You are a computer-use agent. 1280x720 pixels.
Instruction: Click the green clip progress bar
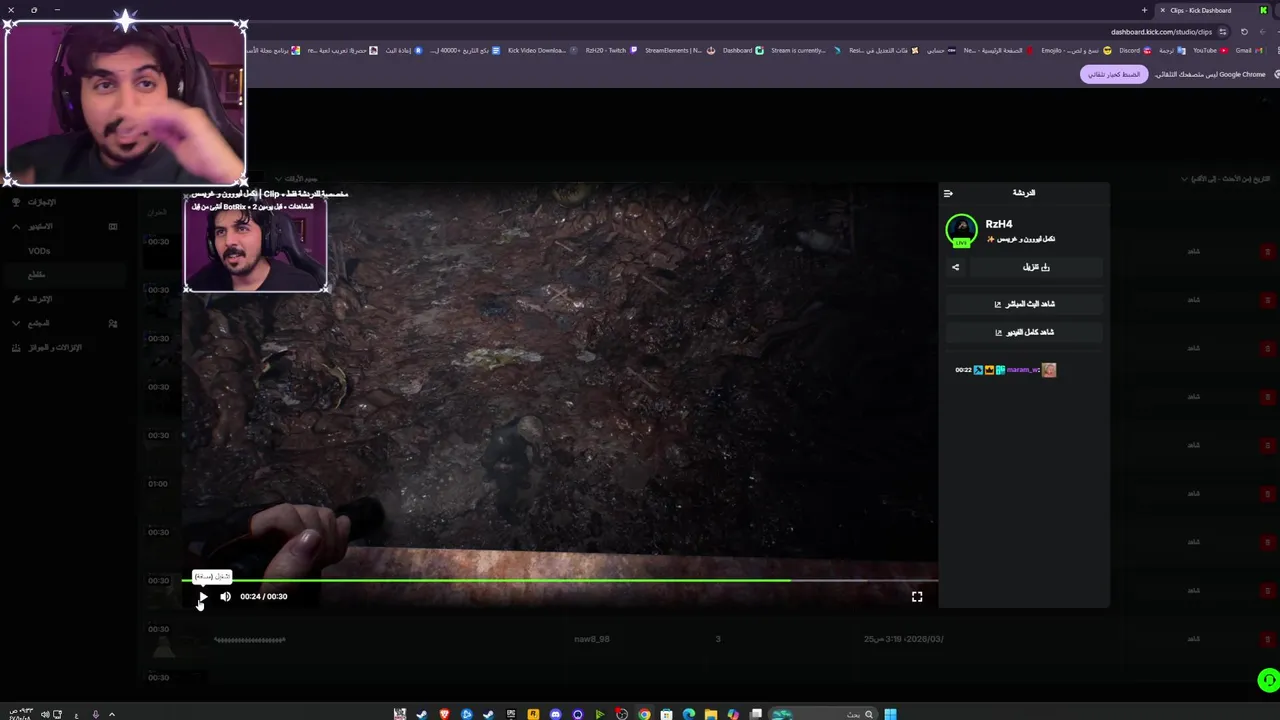coord(560,580)
